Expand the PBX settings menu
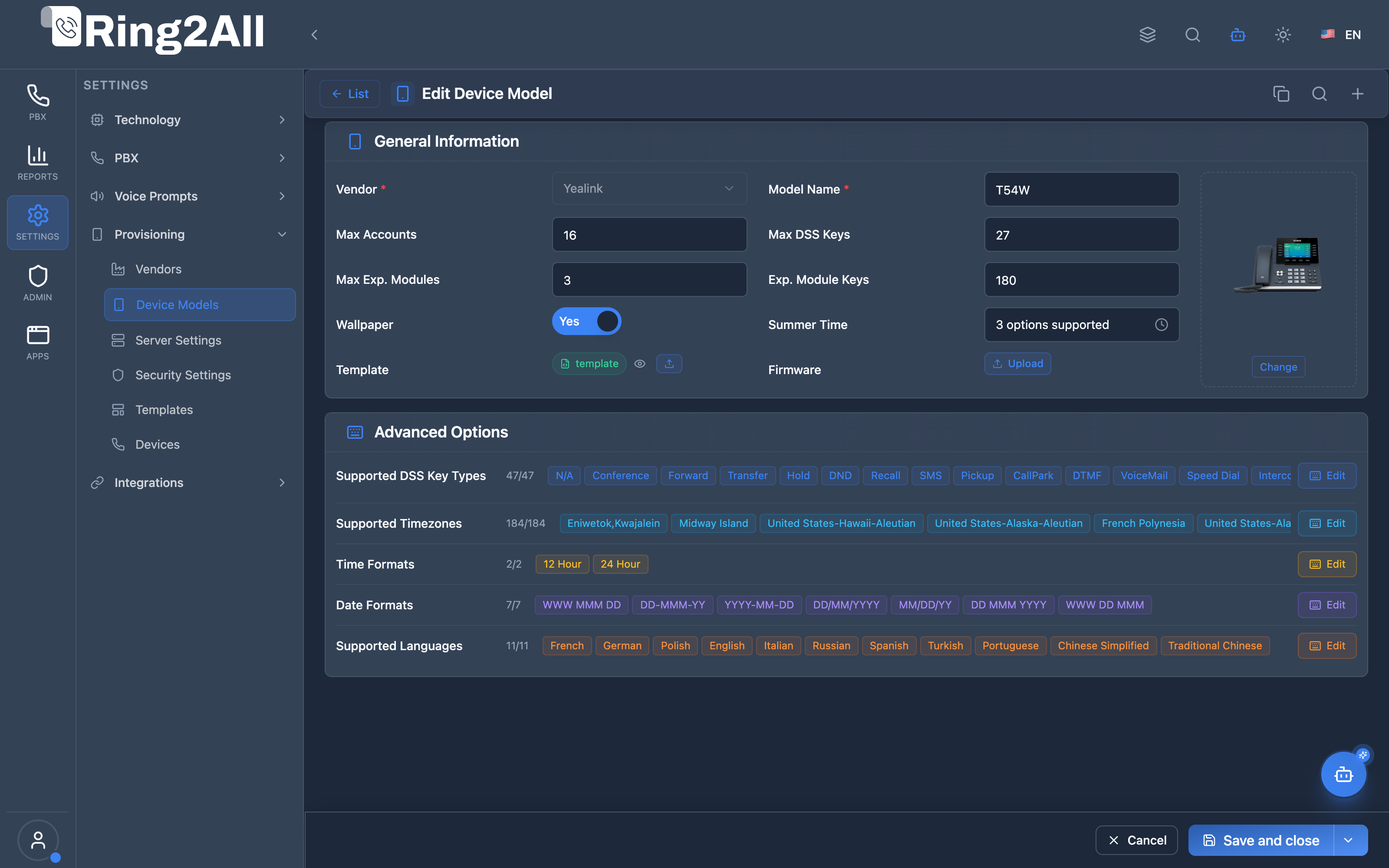The width and height of the screenshot is (1389, 868). pyautogui.click(x=189, y=158)
